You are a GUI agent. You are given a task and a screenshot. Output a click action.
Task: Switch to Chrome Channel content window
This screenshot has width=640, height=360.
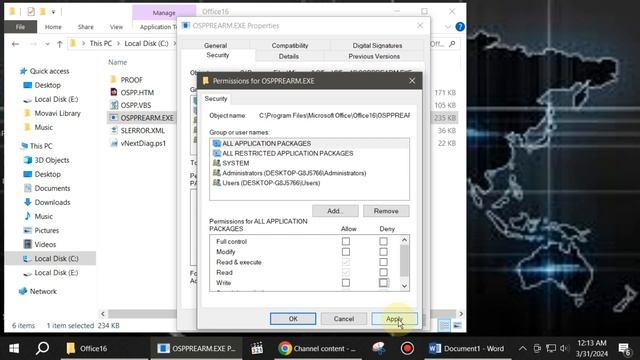pyautogui.click(x=317, y=348)
